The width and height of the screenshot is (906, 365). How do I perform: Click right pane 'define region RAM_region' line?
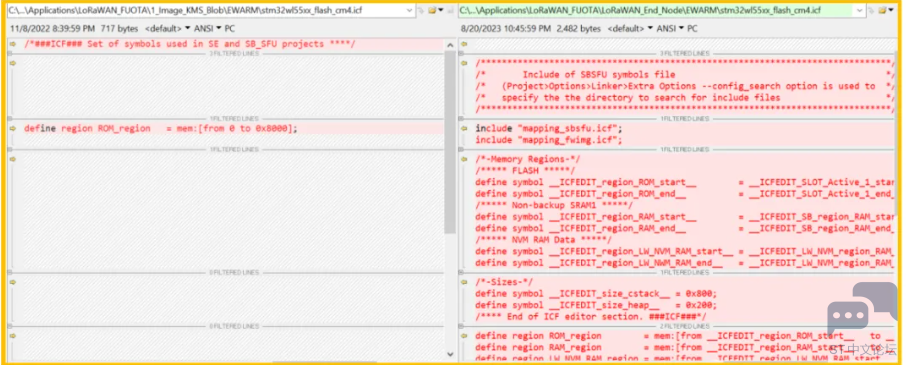685,347
